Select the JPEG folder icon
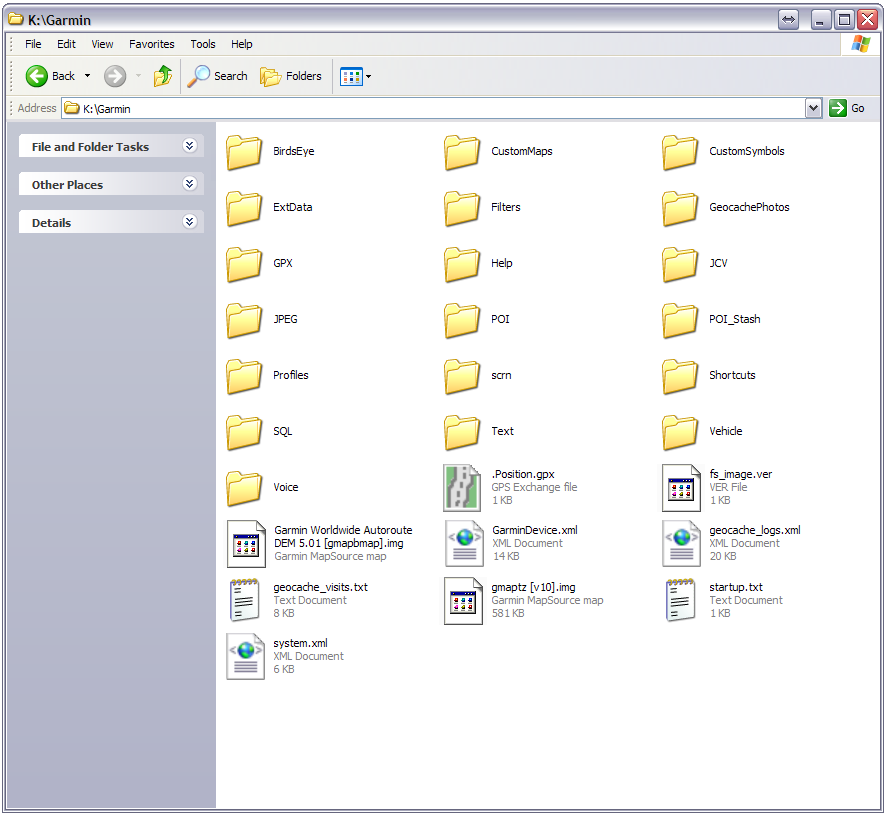Image resolution: width=885 pixels, height=814 pixels. pos(244,320)
